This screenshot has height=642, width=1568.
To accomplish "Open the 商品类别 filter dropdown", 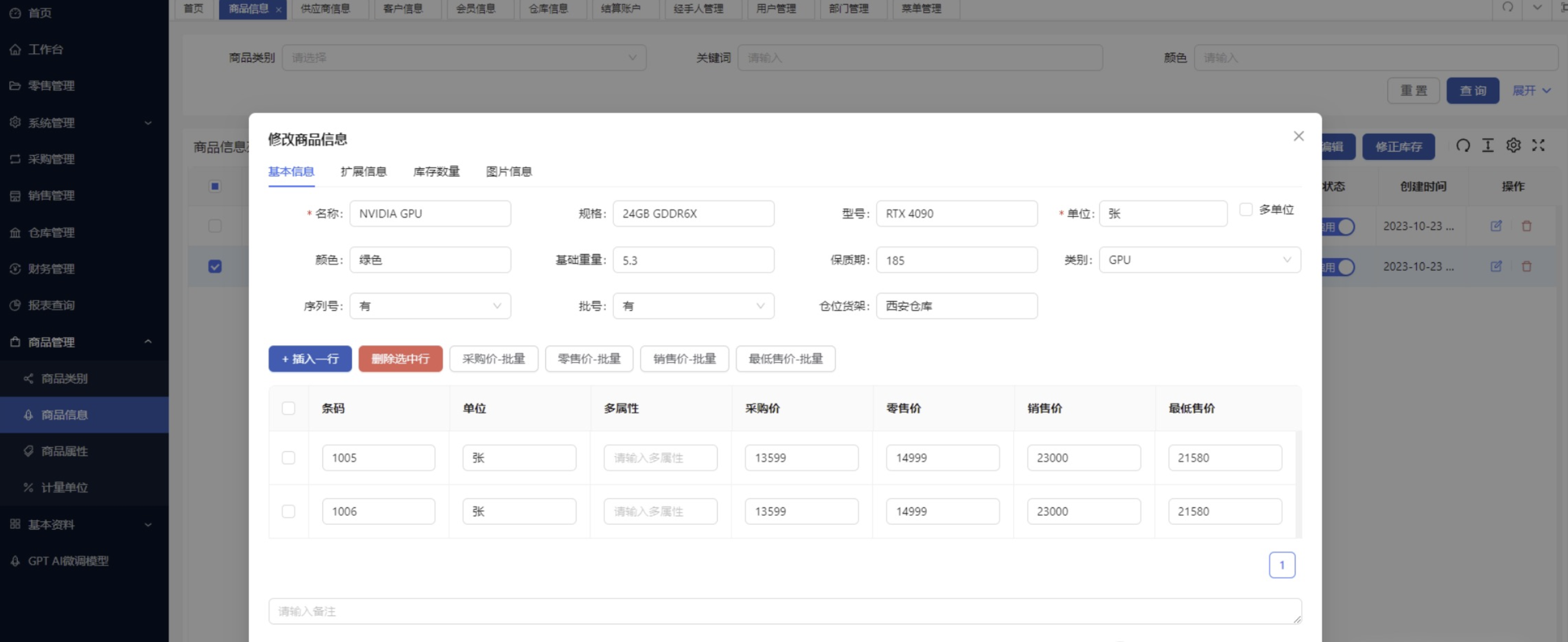I will 464,58.
